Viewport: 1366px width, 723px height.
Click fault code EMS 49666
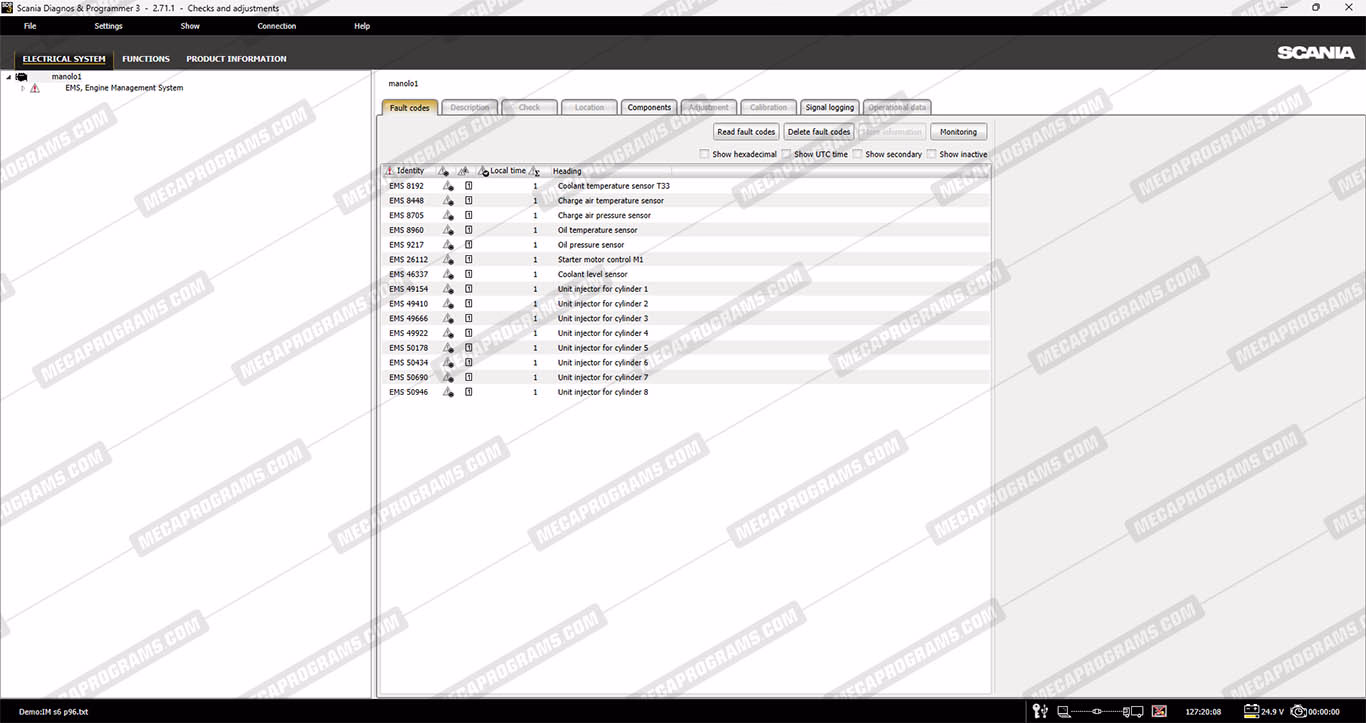coord(408,319)
